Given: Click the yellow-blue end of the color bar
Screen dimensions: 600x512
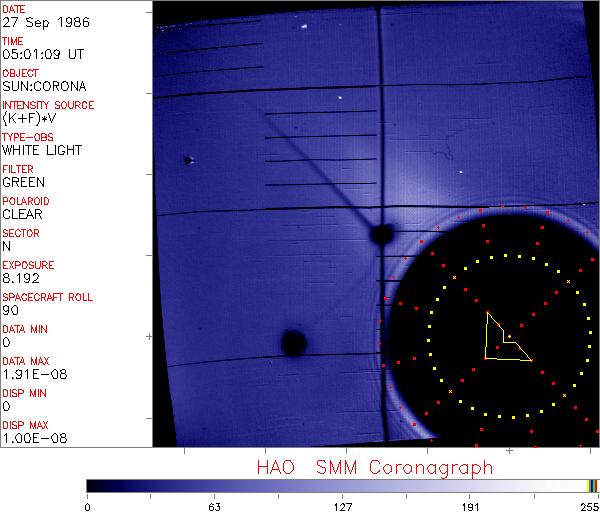Looking at the screenshot, I should 592,486.
